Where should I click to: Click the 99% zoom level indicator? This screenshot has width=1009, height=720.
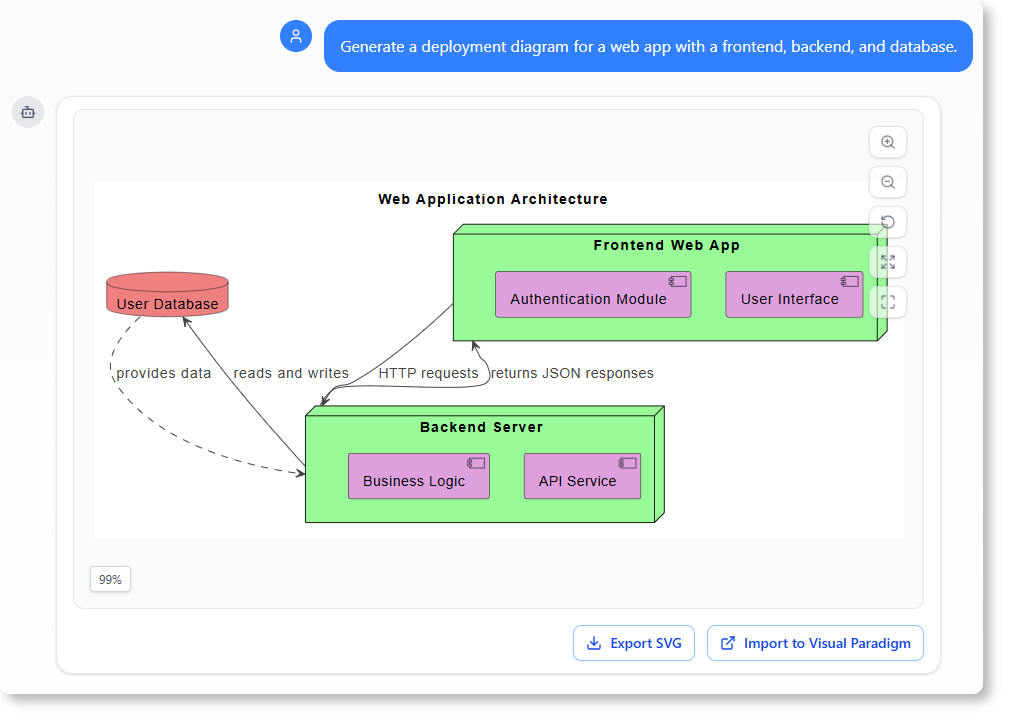pos(110,579)
